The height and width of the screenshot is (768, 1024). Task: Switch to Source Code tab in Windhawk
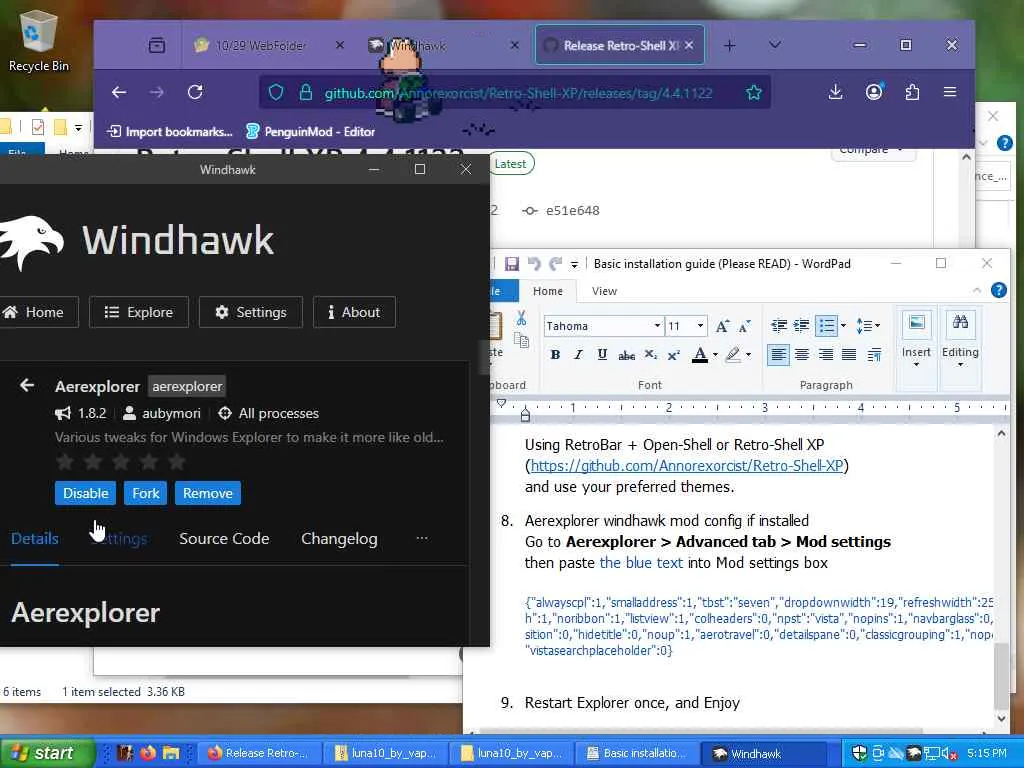click(x=224, y=538)
